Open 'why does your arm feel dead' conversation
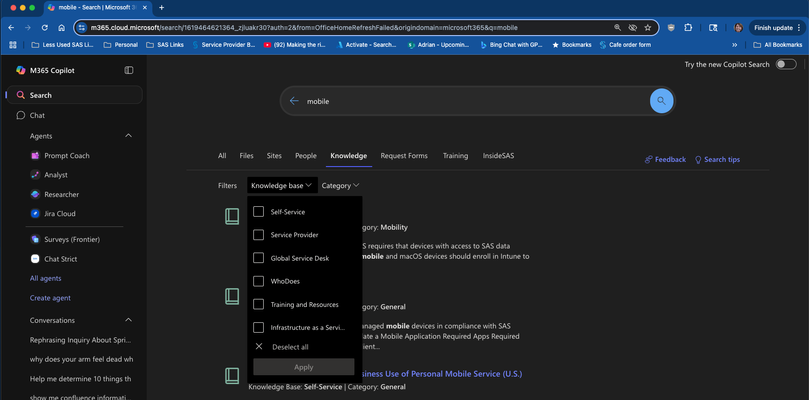The height and width of the screenshot is (400, 809). (82, 359)
